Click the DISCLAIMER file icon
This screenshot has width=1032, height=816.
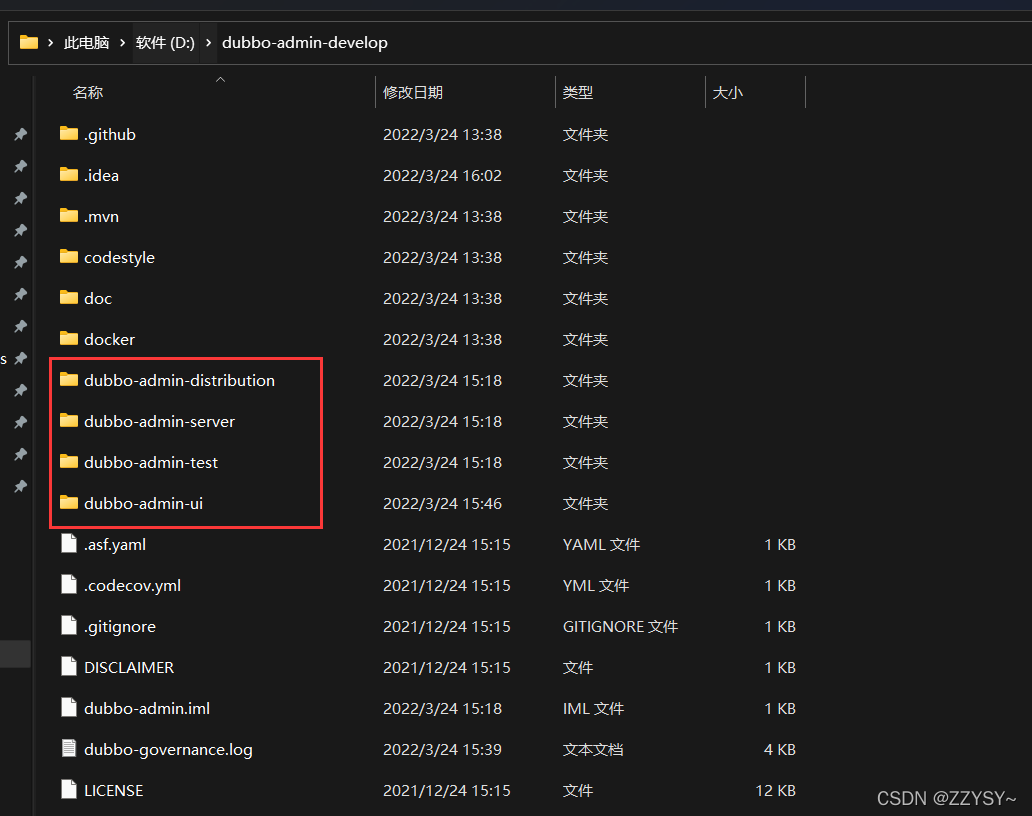click(68, 667)
